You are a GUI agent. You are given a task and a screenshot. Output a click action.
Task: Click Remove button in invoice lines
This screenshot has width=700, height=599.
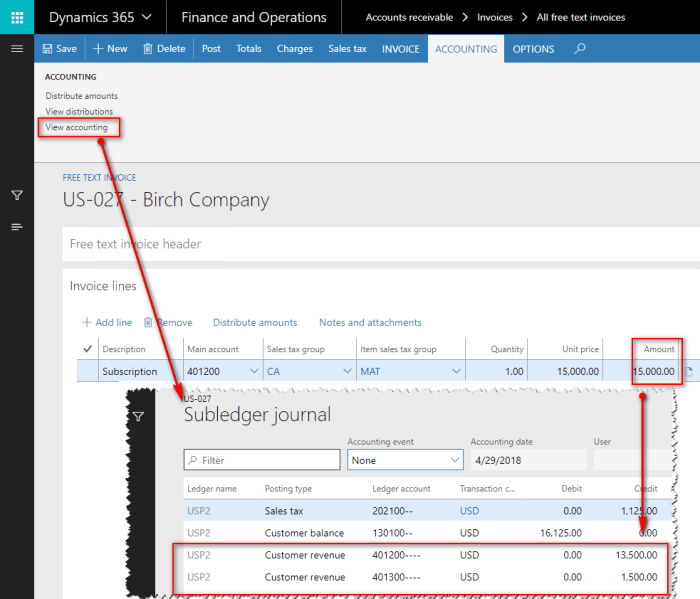(x=168, y=322)
